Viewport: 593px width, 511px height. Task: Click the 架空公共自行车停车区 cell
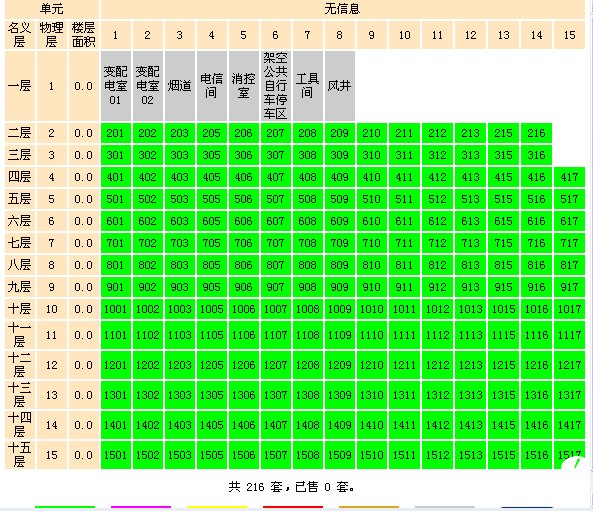pyautogui.click(x=275, y=86)
